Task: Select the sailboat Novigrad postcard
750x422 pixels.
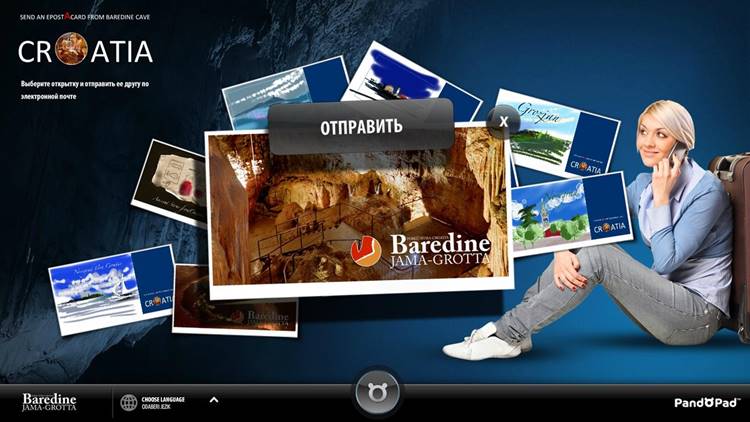Action: [111, 289]
